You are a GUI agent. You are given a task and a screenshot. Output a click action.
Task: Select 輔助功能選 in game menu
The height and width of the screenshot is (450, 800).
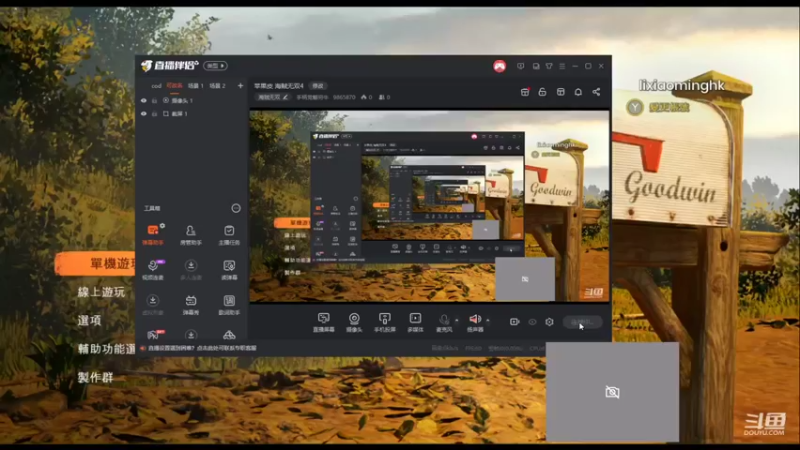106,349
